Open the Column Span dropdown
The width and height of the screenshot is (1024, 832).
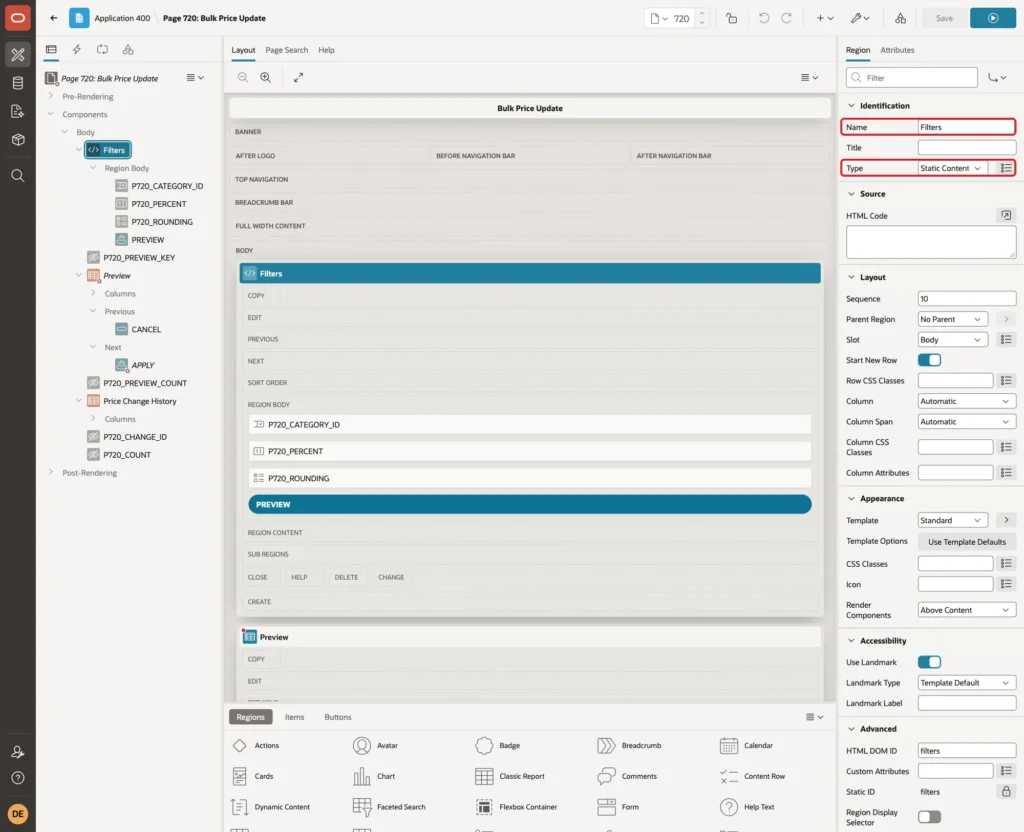click(x=967, y=422)
